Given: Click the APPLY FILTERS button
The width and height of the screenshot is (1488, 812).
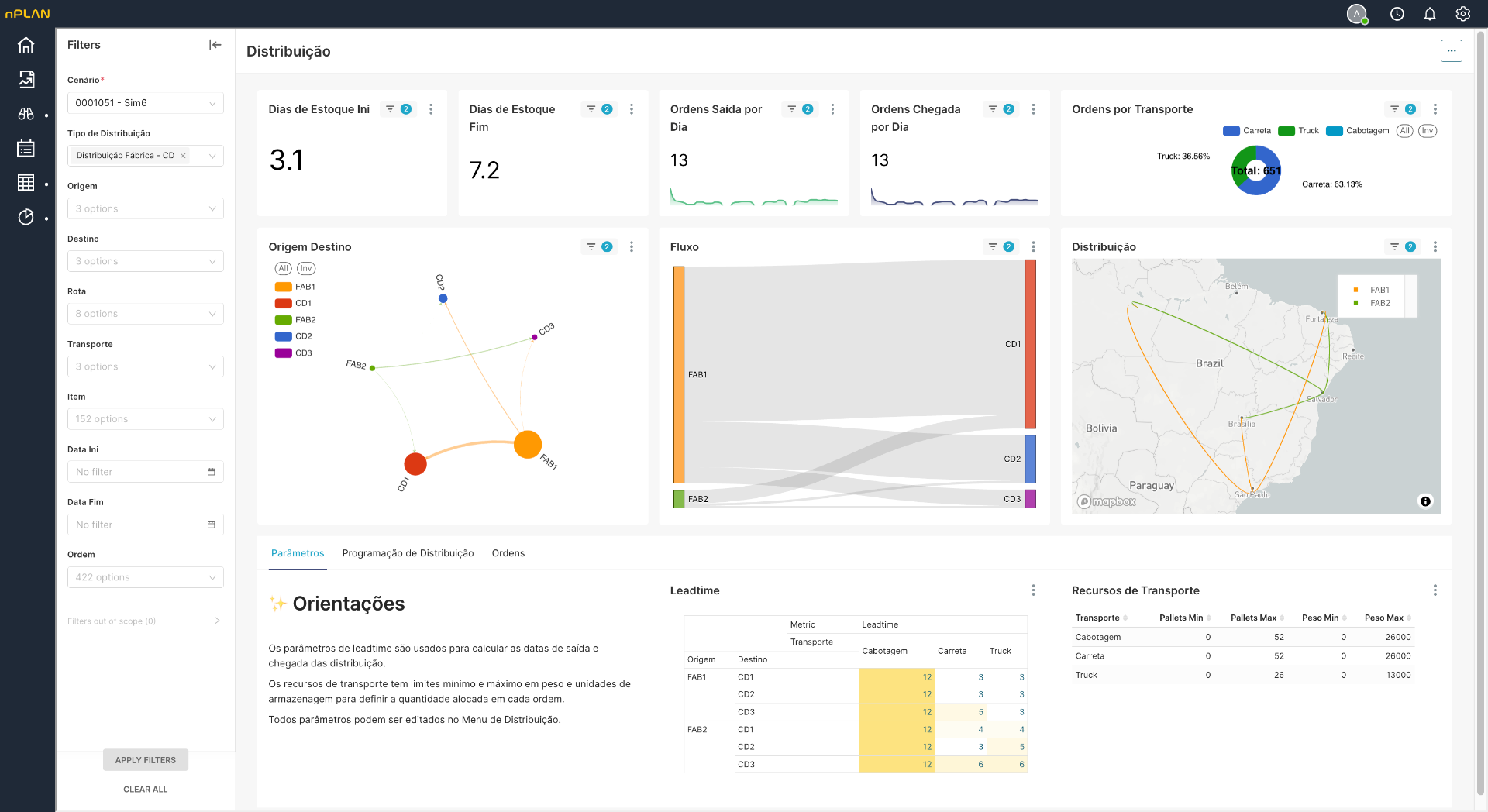Looking at the screenshot, I should 146,760.
